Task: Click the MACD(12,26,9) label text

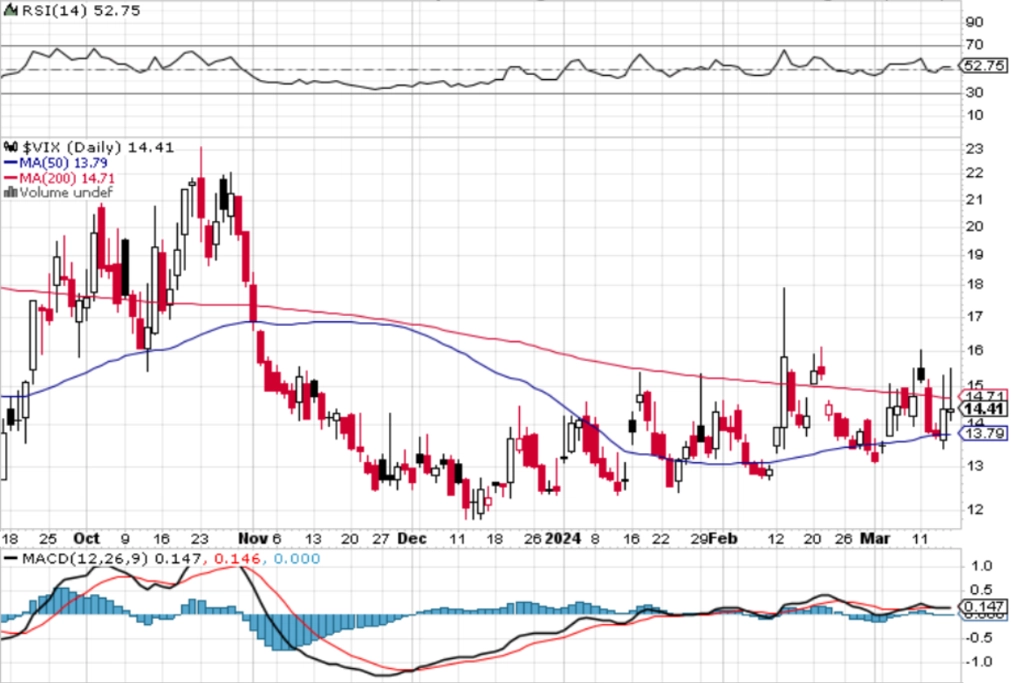Action: [86, 559]
